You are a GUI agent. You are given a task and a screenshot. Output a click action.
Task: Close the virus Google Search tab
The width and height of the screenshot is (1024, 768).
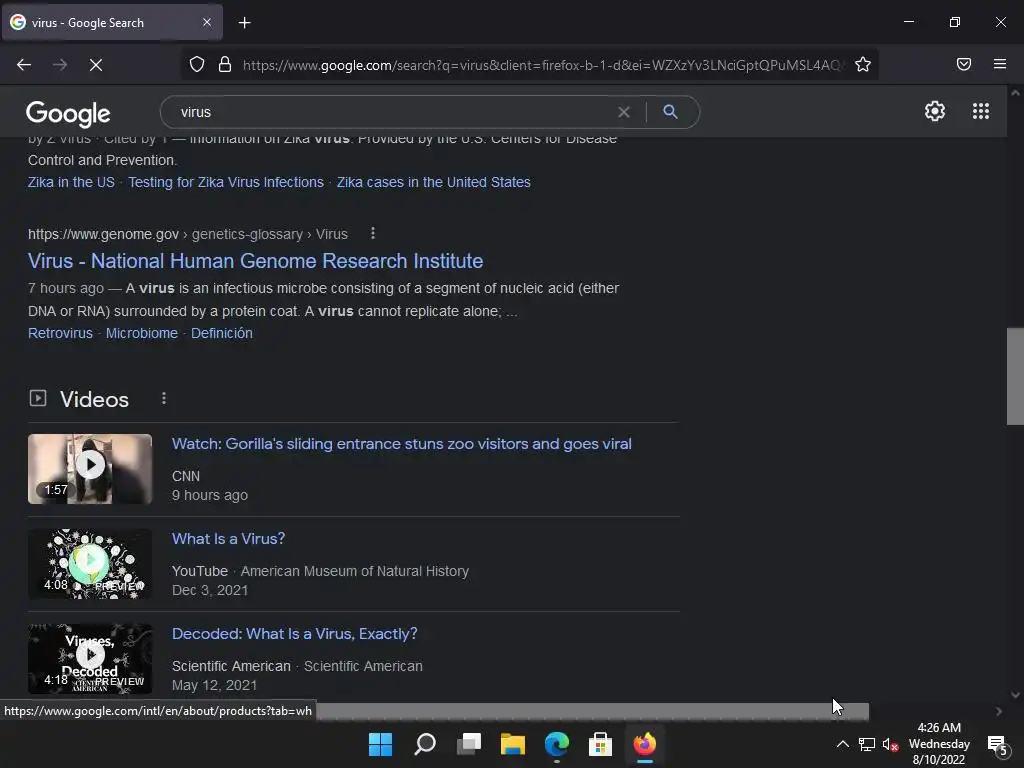pyautogui.click(x=207, y=22)
